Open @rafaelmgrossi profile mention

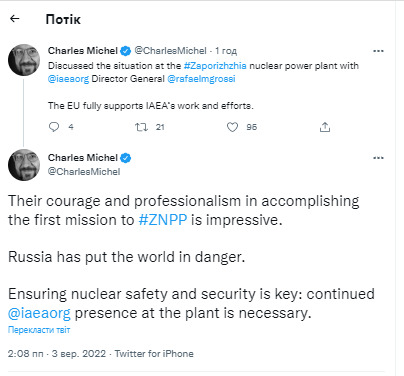(201, 79)
